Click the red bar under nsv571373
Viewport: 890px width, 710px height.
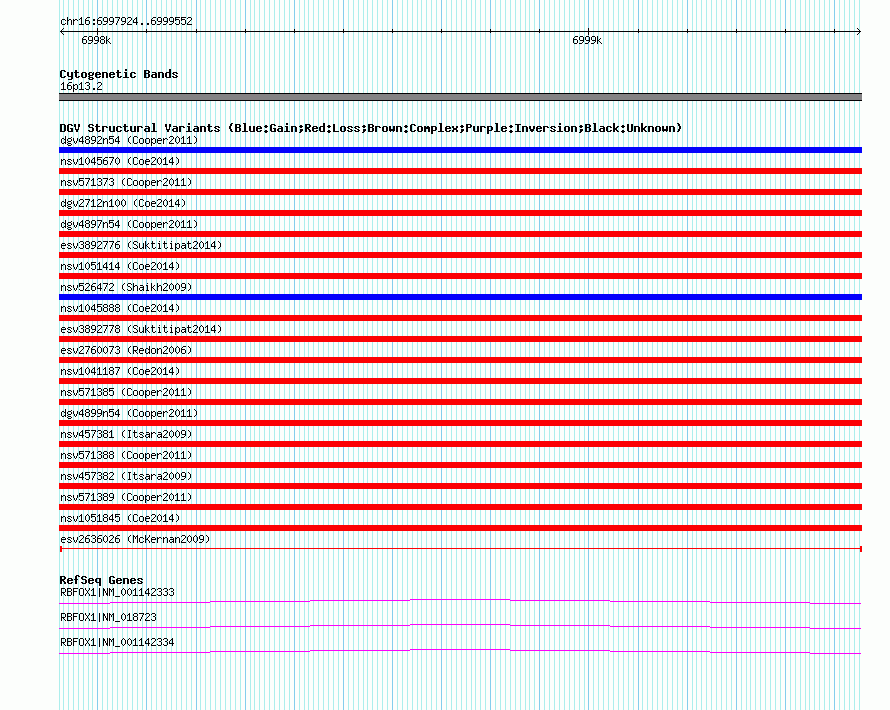[x=460, y=192]
